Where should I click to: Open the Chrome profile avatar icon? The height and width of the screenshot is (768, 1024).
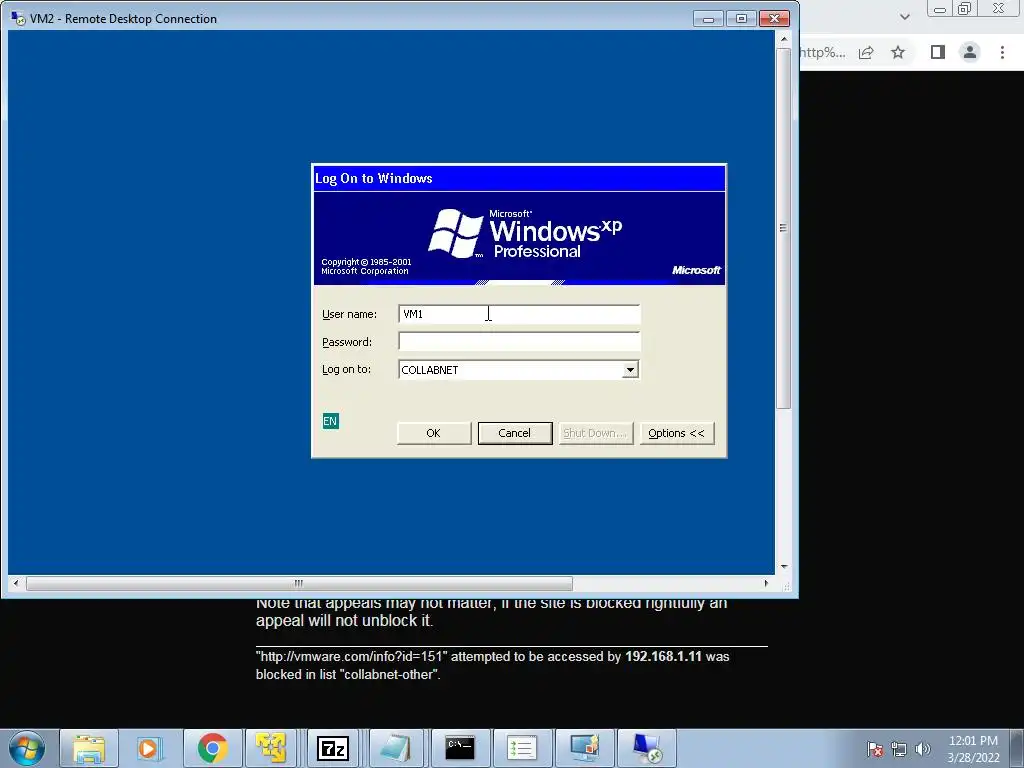[x=970, y=52]
